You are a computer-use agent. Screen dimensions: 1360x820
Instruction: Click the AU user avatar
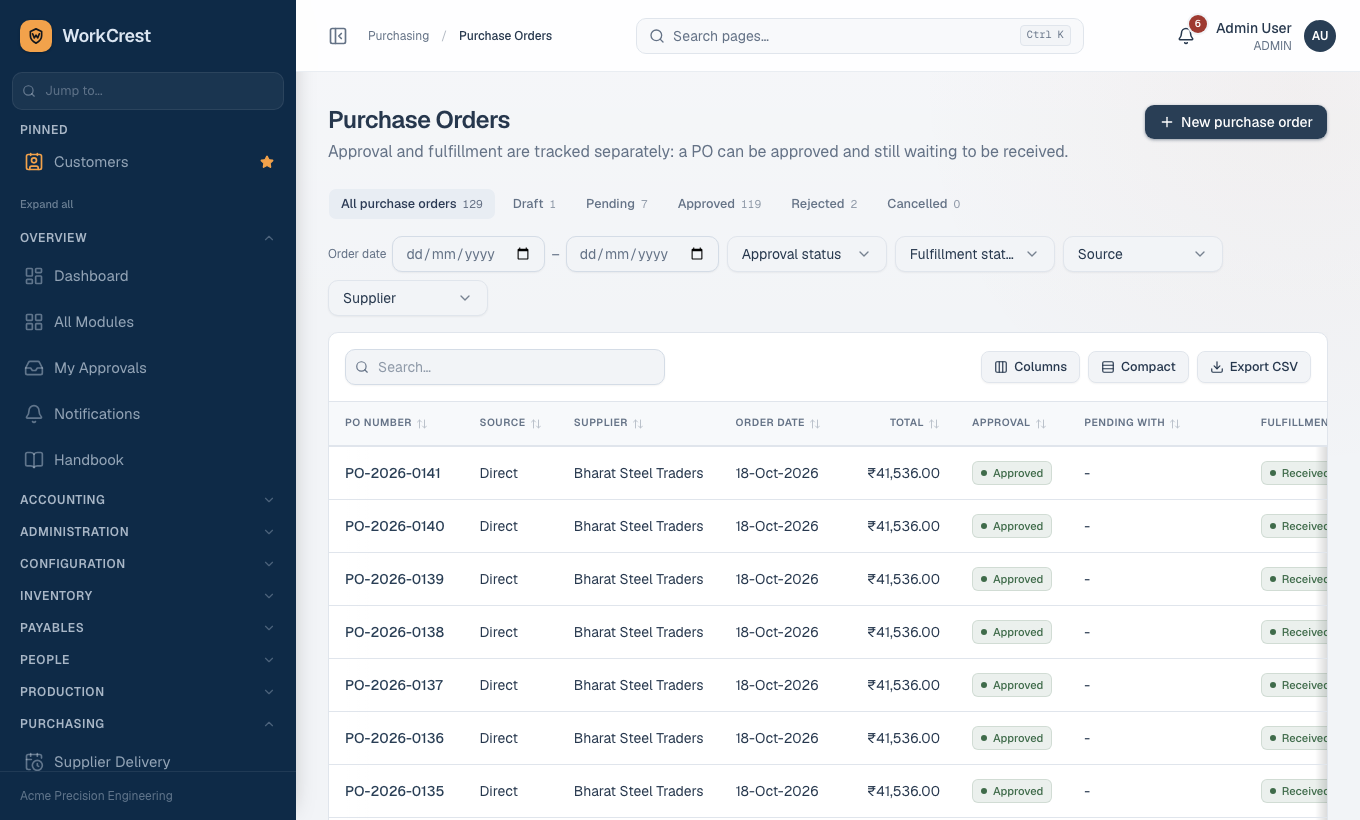tap(1320, 36)
